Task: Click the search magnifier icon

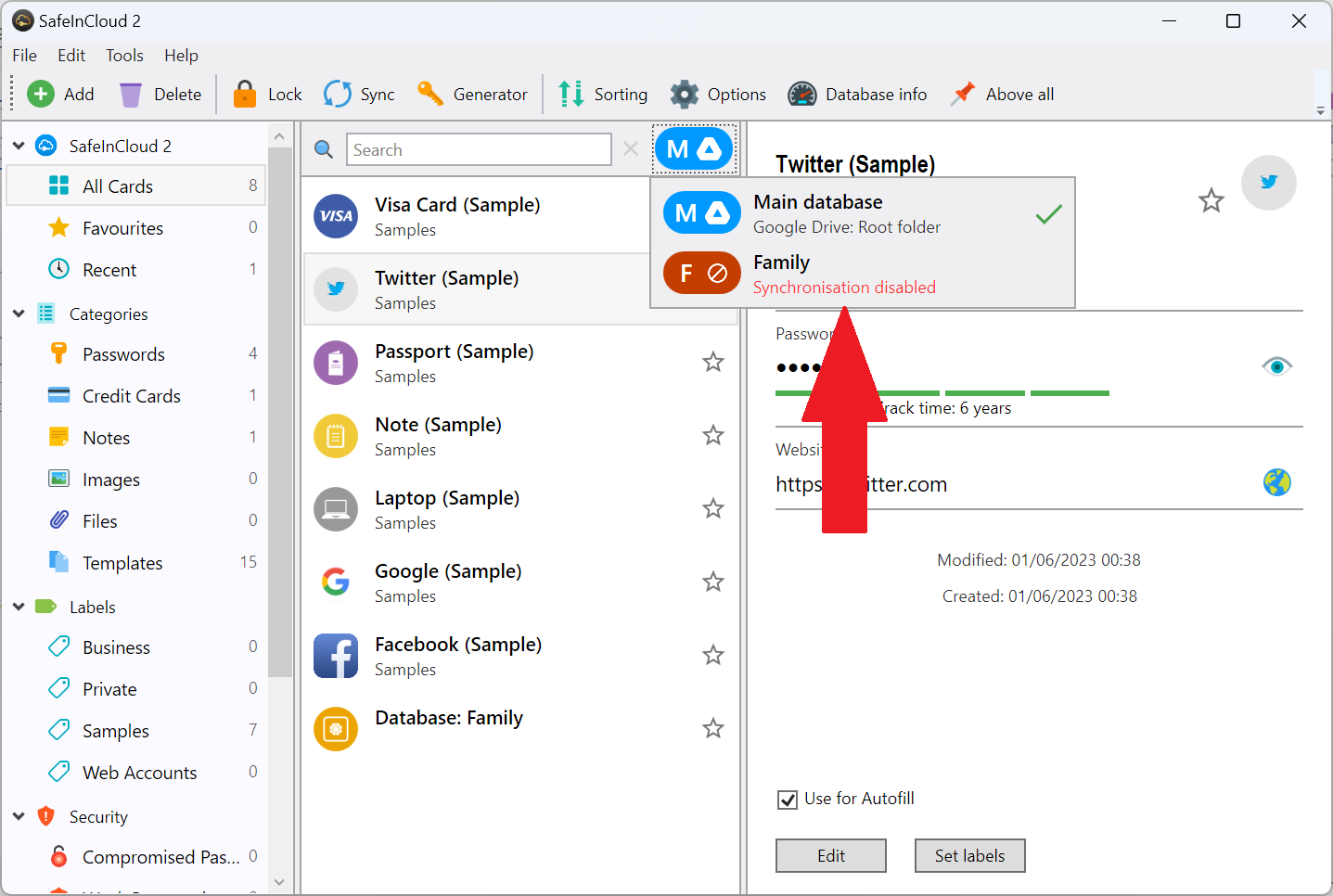Action: (x=324, y=149)
